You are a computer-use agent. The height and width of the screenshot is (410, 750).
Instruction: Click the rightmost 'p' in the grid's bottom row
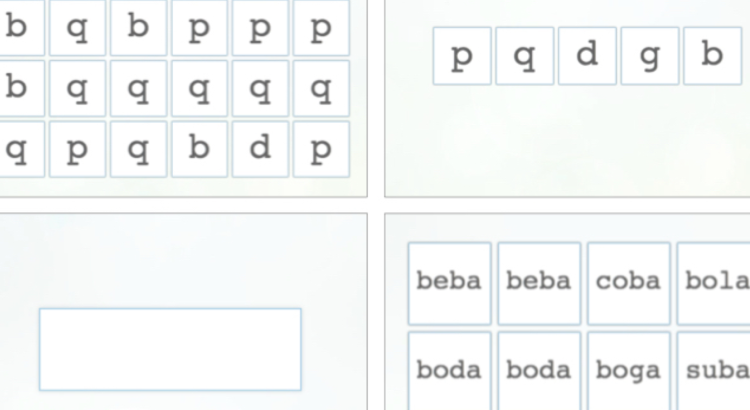click(x=321, y=149)
